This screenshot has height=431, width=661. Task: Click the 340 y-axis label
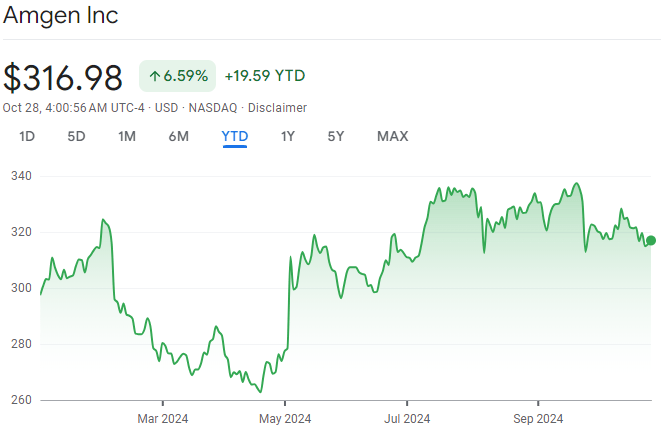[x=21, y=176]
